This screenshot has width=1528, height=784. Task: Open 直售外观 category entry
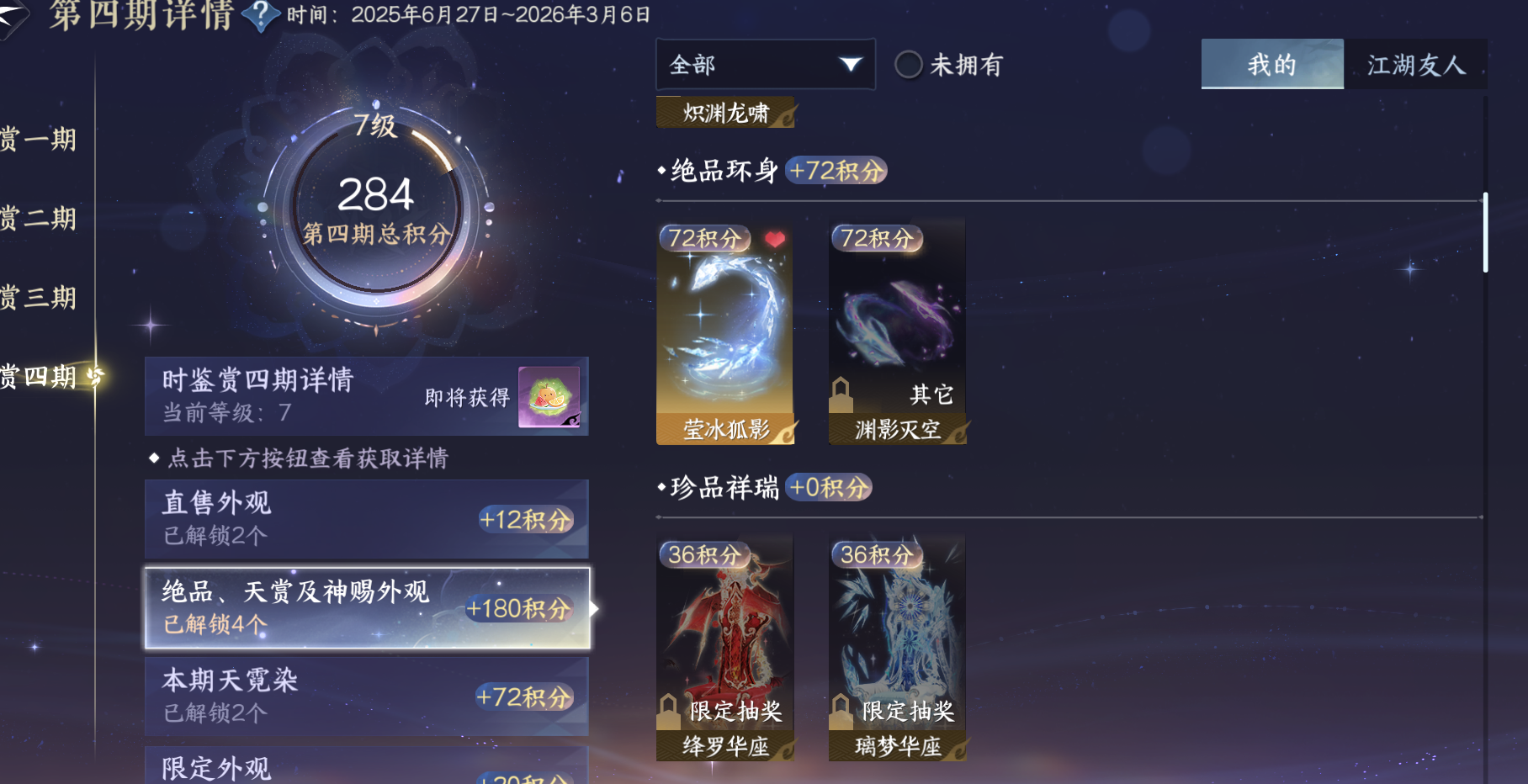point(367,519)
